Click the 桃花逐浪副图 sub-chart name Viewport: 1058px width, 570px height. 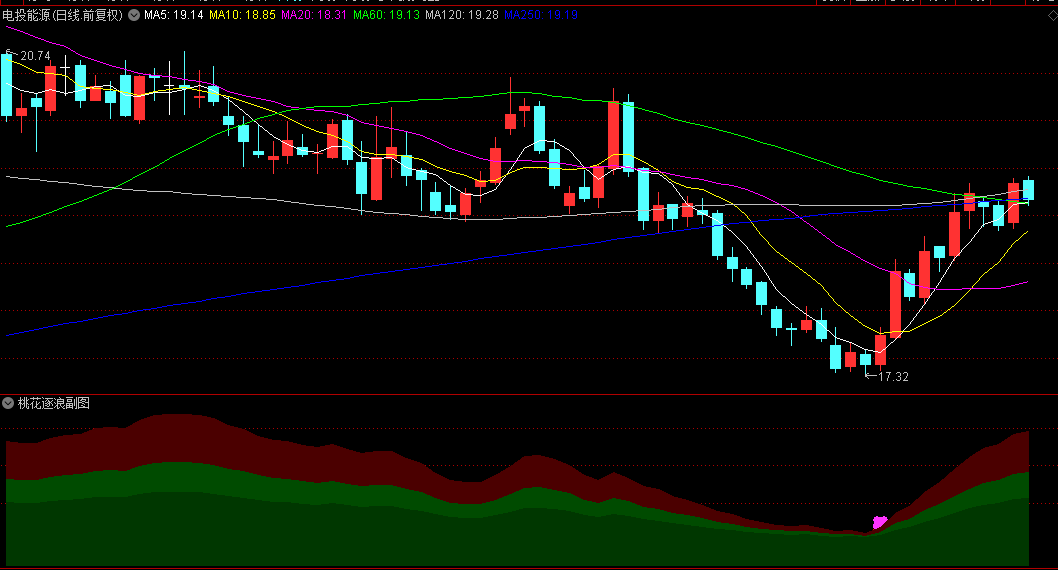pyautogui.click(x=53, y=403)
